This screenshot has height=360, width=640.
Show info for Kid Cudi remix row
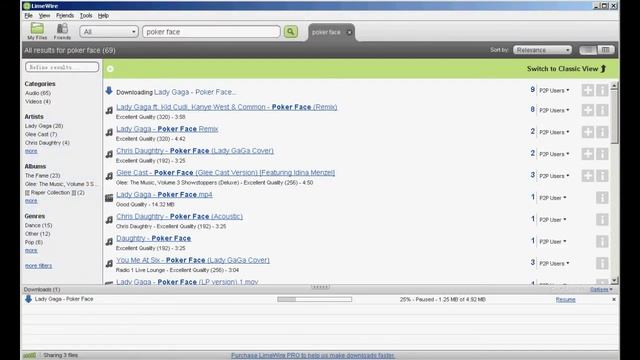pyautogui.click(x=602, y=110)
